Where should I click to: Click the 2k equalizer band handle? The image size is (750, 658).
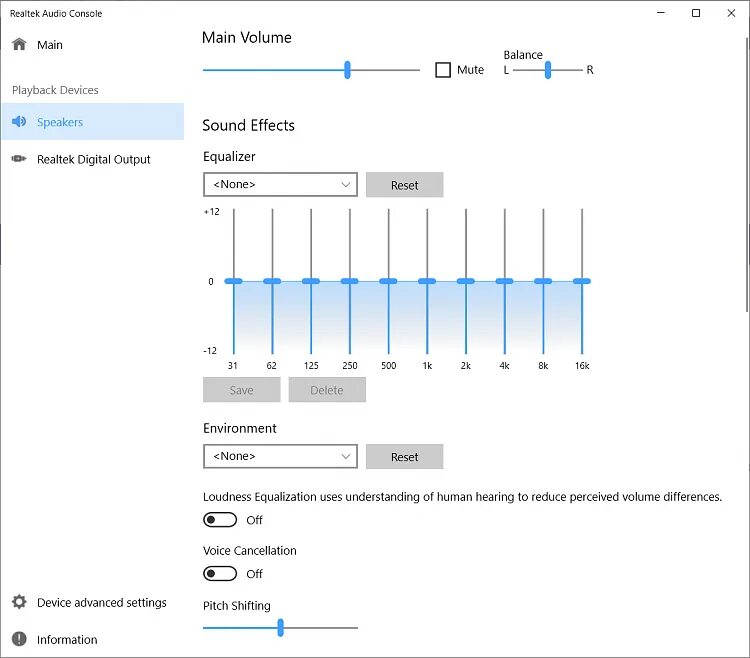466,281
